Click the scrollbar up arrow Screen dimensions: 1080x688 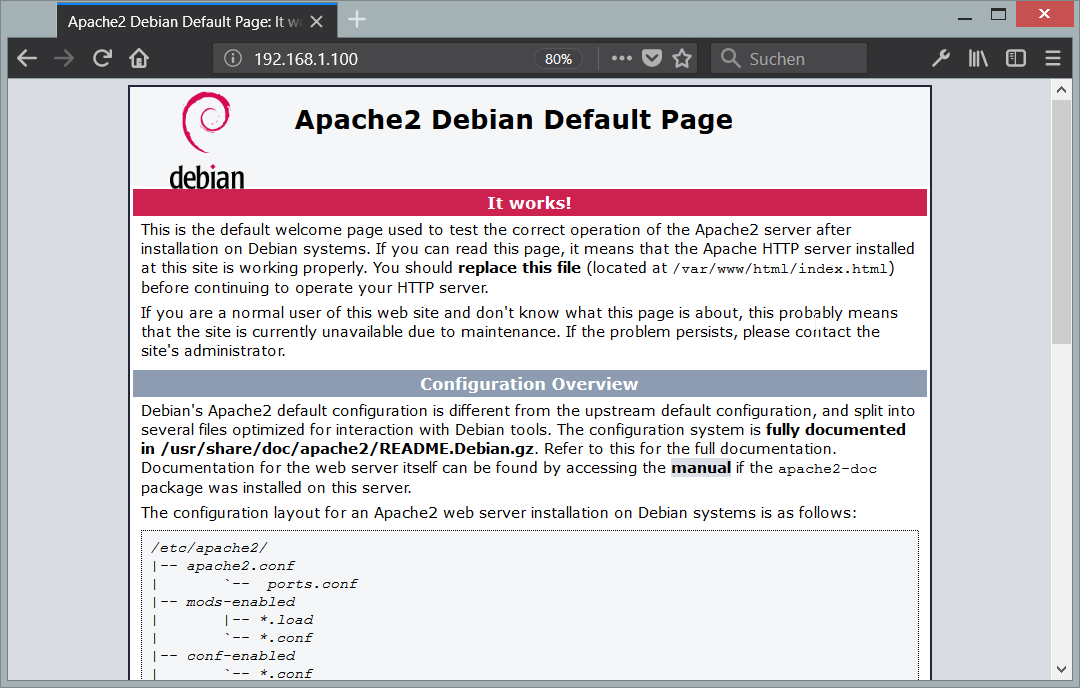1061,90
